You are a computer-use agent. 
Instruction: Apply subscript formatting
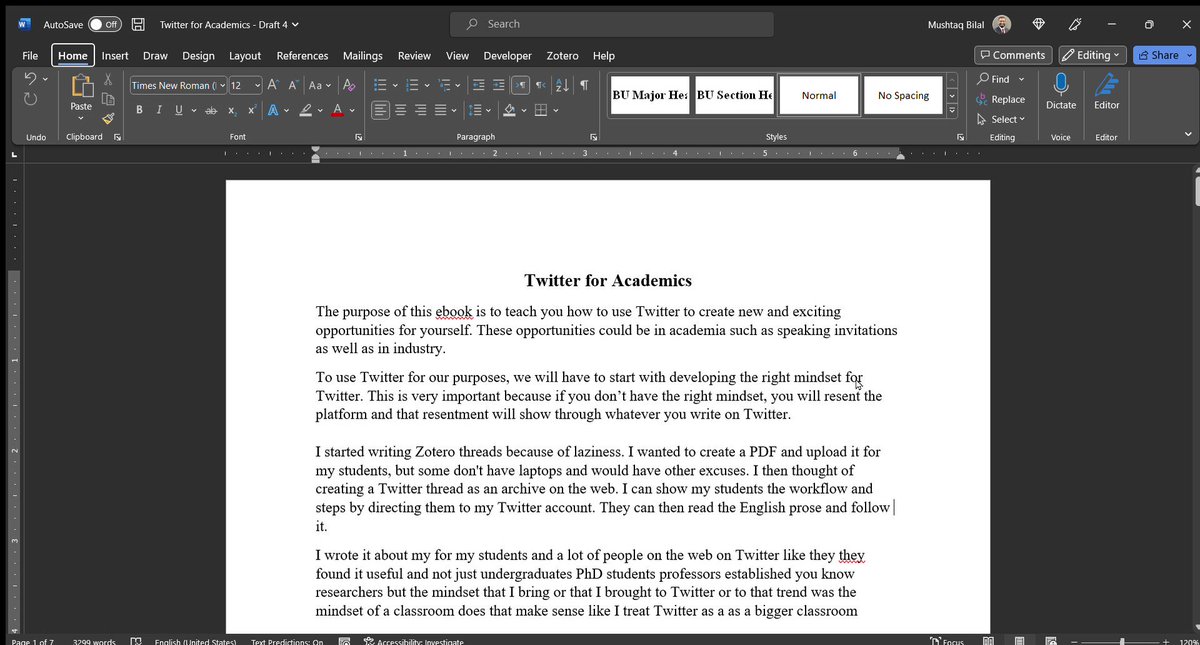click(232, 110)
